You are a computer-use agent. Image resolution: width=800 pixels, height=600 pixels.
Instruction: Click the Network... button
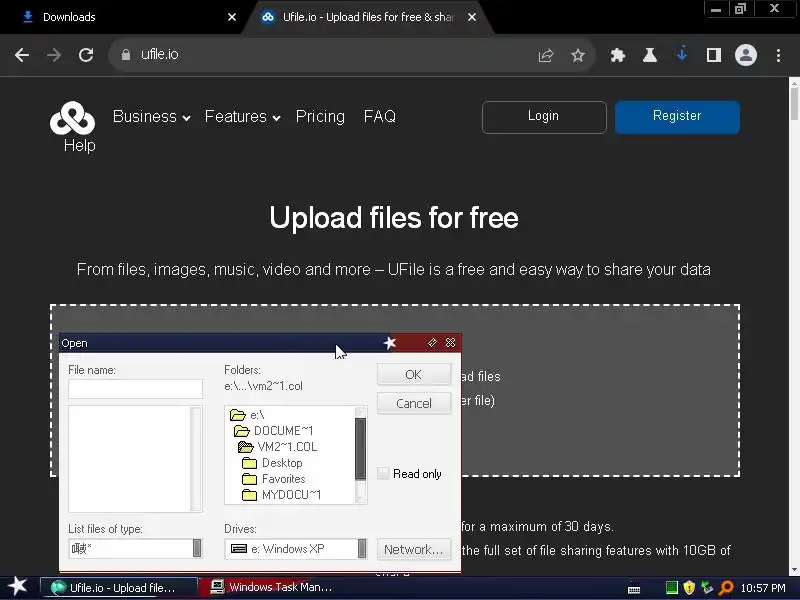pos(414,549)
